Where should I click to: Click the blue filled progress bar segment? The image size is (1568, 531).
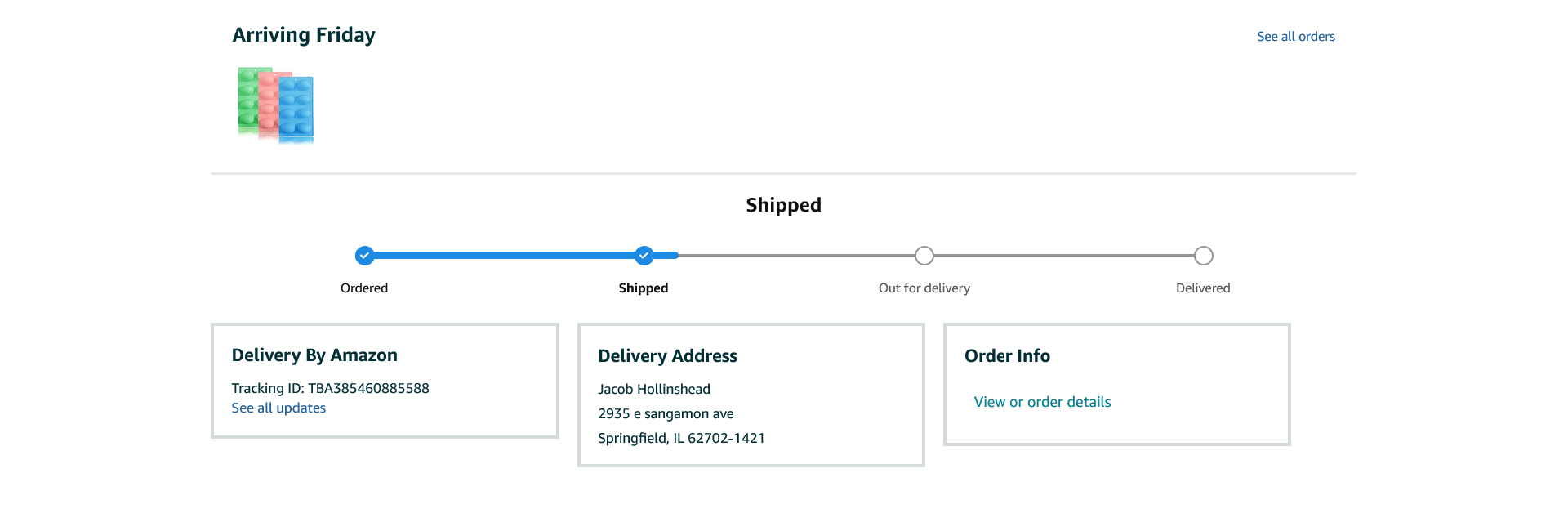click(504, 256)
